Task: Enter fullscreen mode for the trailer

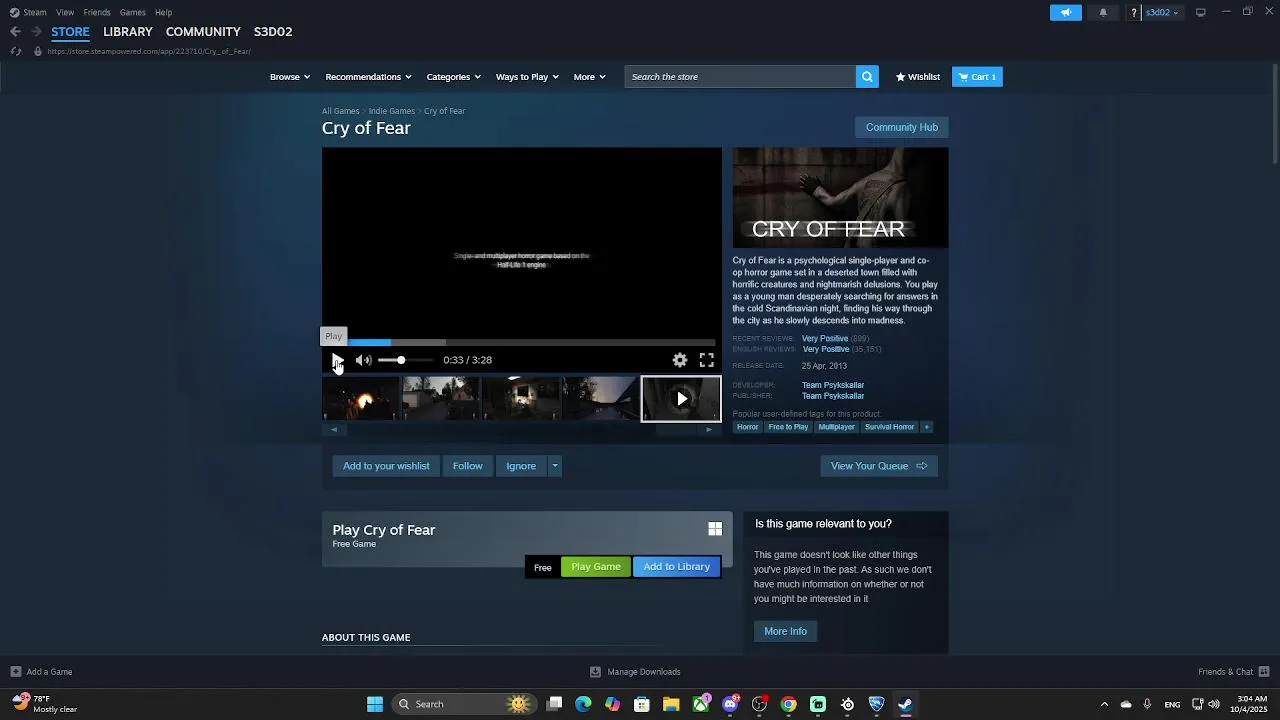Action: [707, 360]
